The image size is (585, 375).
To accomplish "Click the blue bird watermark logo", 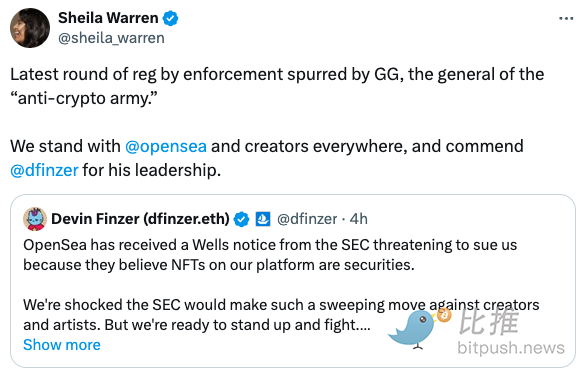I will click(x=413, y=329).
